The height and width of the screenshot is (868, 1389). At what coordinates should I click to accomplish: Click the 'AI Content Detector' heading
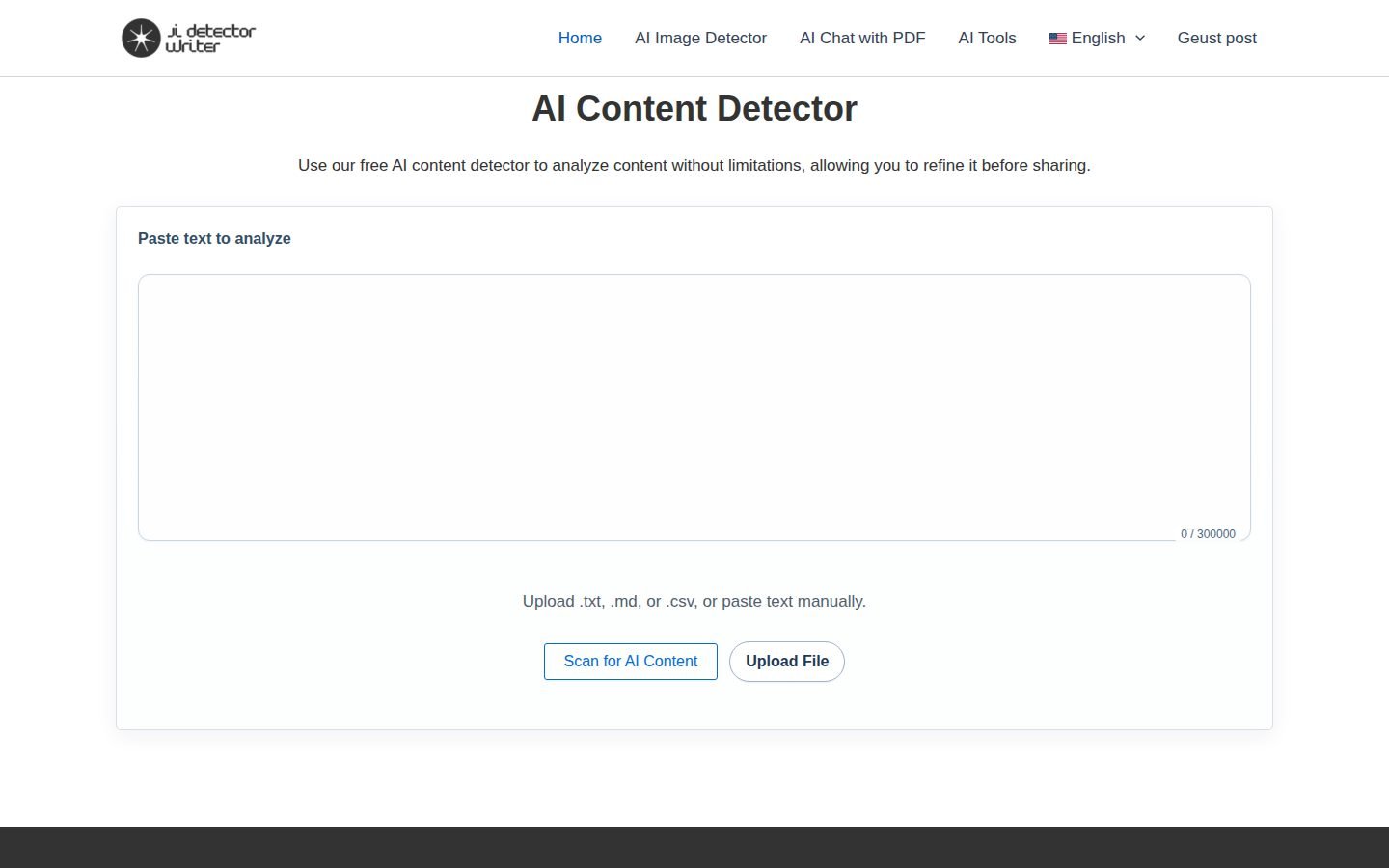694,109
